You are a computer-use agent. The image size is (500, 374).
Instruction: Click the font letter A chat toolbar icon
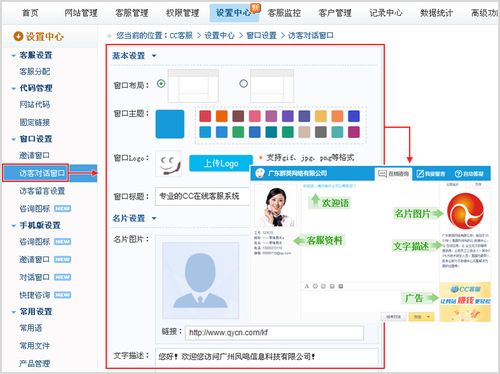point(307,286)
